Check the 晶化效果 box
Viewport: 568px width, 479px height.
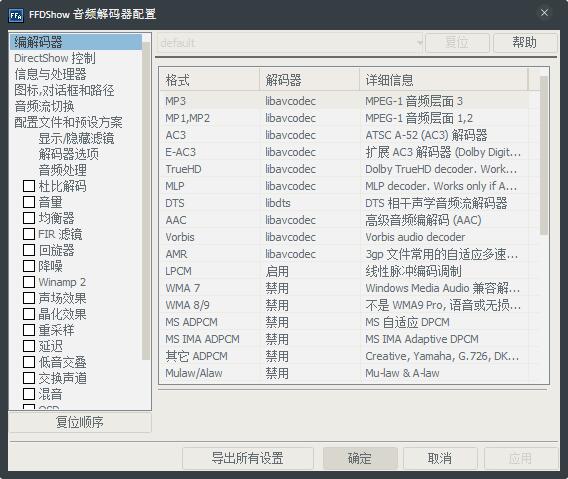click(x=29, y=314)
